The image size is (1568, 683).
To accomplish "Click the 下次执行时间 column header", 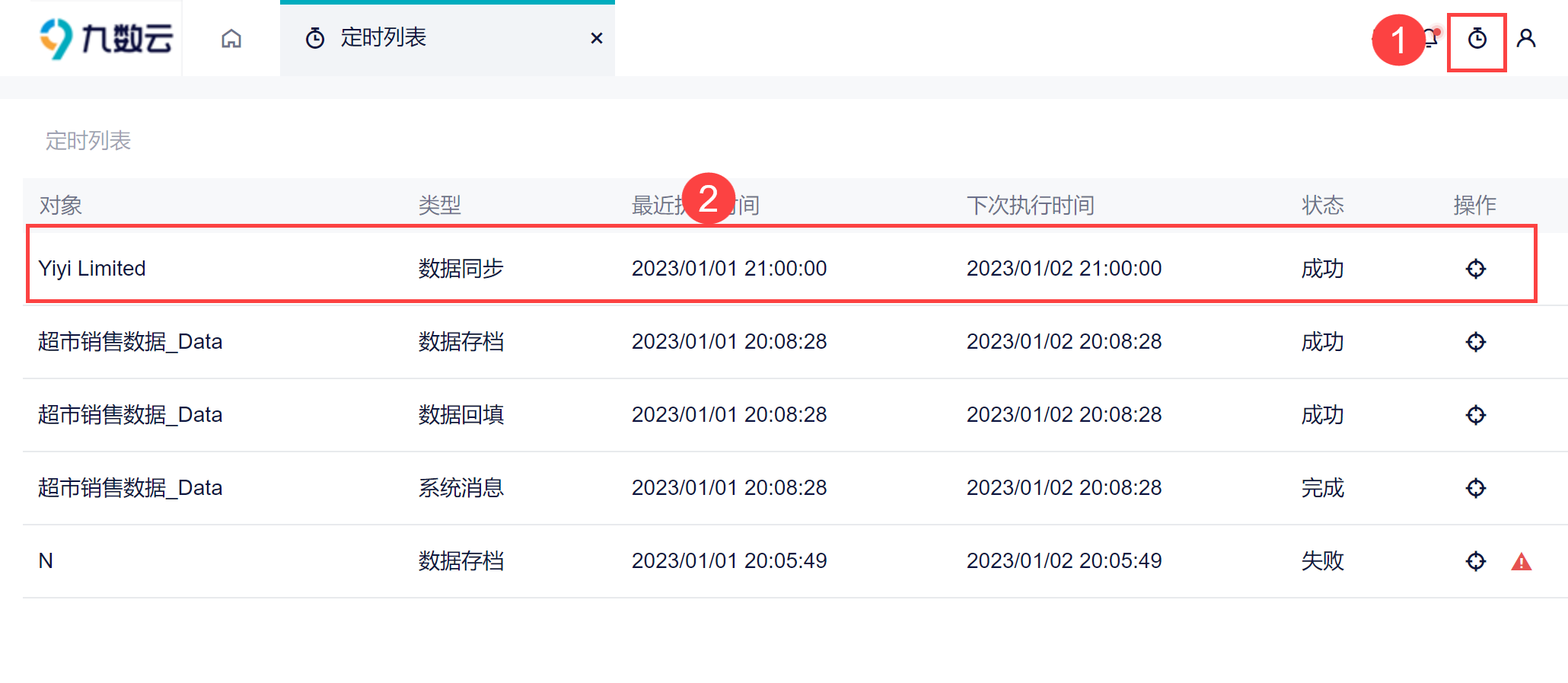I will point(1031,205).
